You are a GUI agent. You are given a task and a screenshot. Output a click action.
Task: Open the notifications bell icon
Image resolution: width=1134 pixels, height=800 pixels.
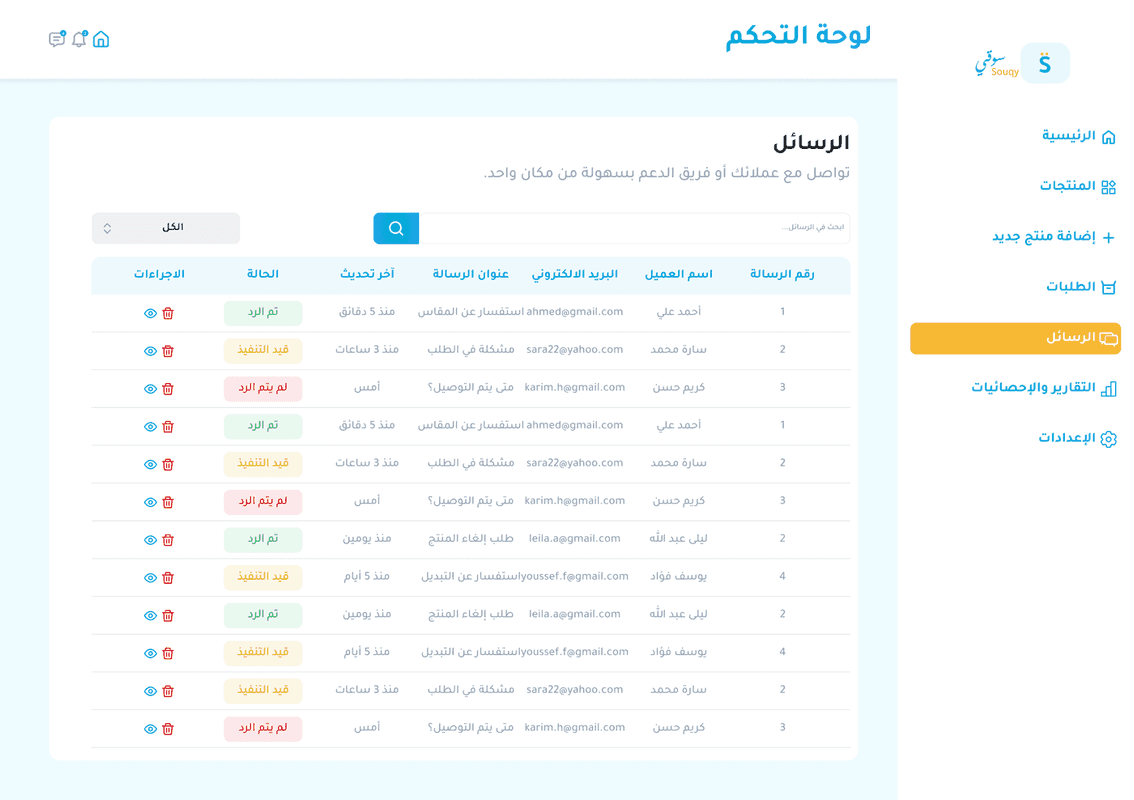pos(79,39)
